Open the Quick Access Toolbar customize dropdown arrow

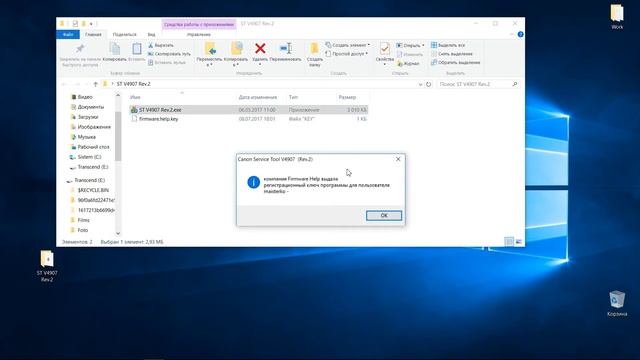point(91,24)
